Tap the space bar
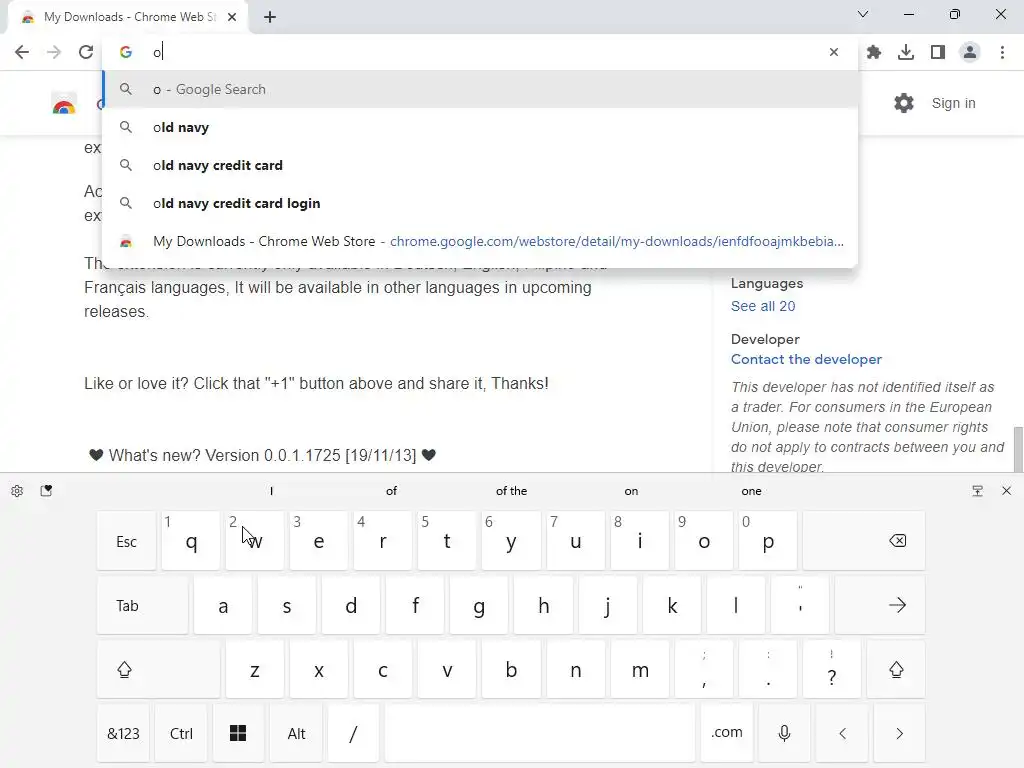 540,733
